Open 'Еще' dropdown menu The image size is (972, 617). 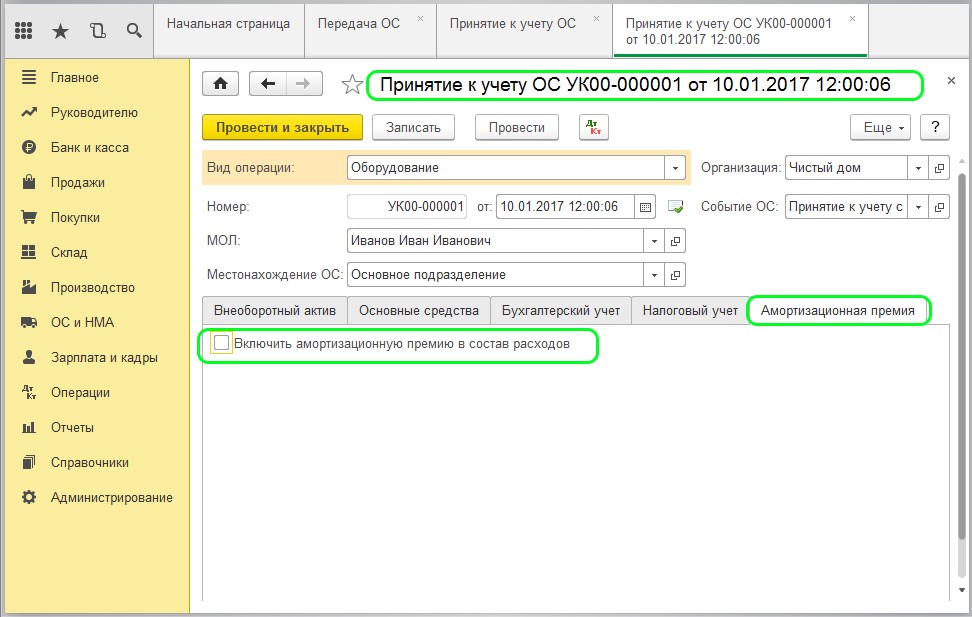879,128
